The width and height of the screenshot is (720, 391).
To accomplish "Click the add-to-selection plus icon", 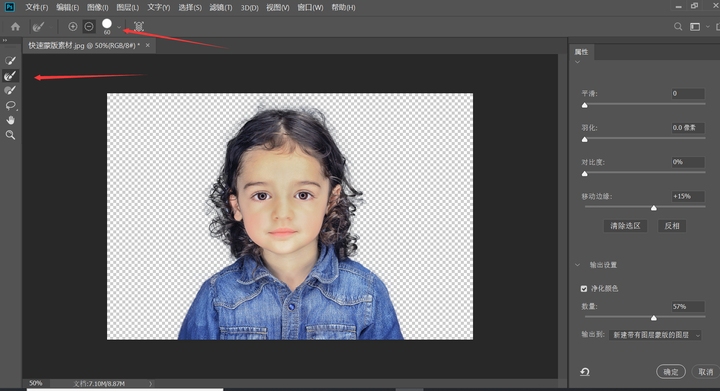I will tap(73, 27).
